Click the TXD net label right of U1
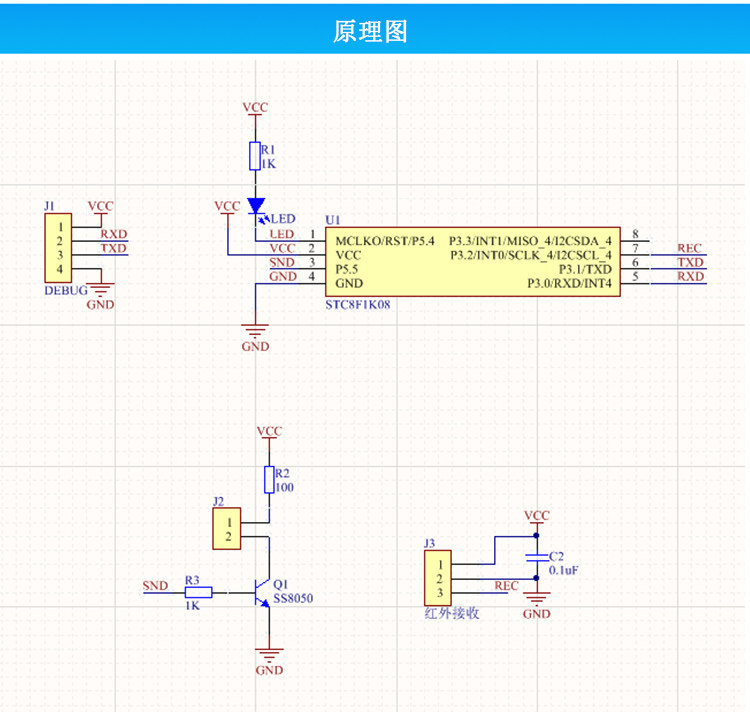The width and height of the screenshot is (750, 712). [x=690, y=263]
